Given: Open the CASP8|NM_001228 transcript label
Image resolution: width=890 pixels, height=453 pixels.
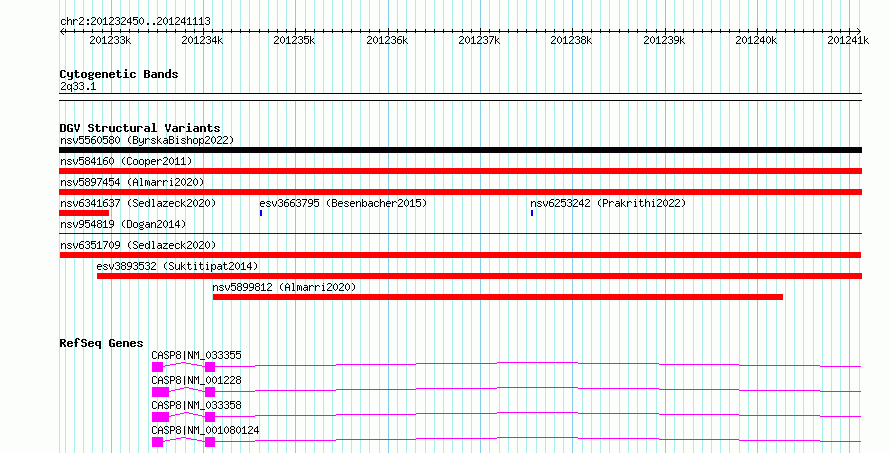Looking at the screenshot, I should (x=196, y=380).
